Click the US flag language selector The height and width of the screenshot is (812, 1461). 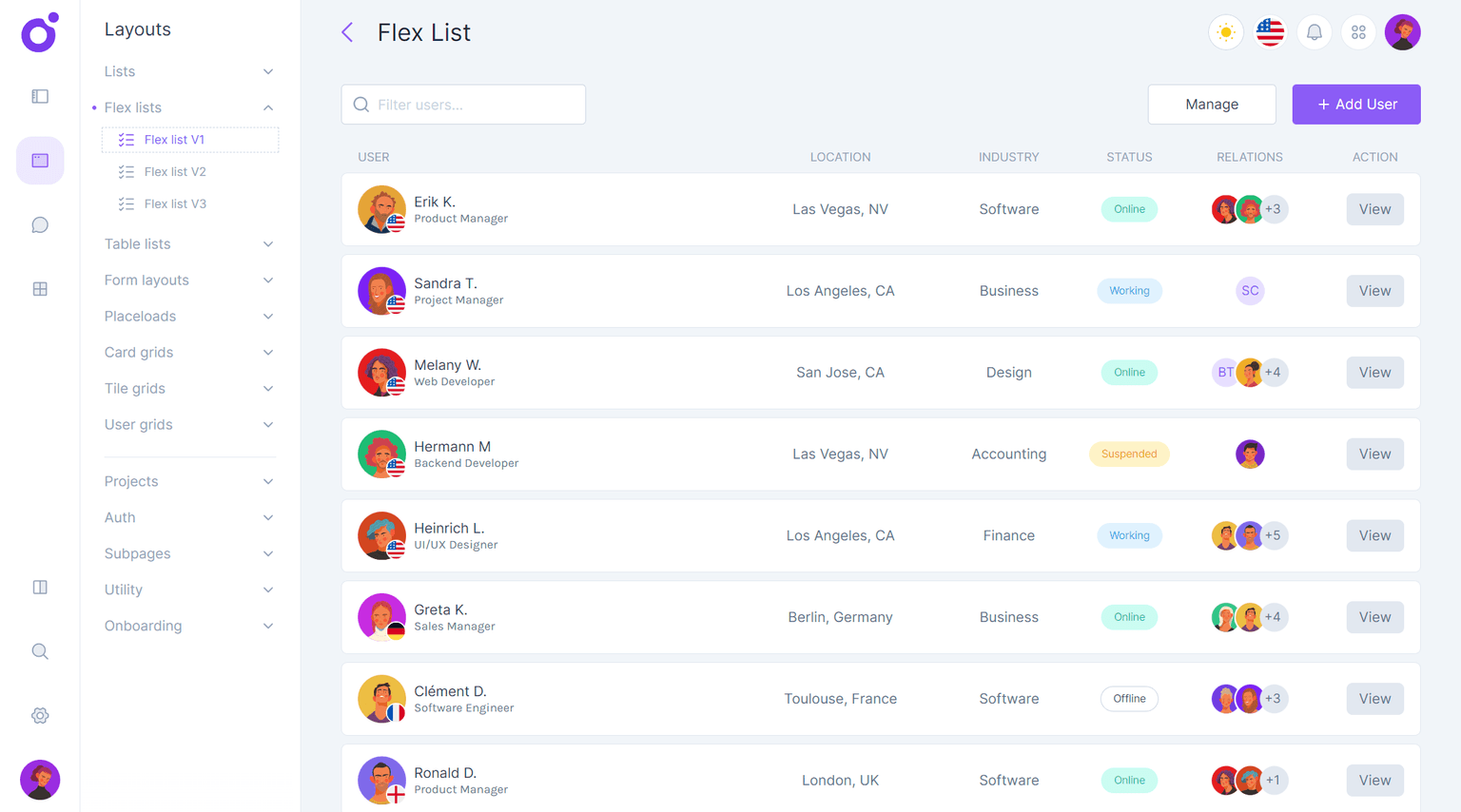(x=1270, y=31)
